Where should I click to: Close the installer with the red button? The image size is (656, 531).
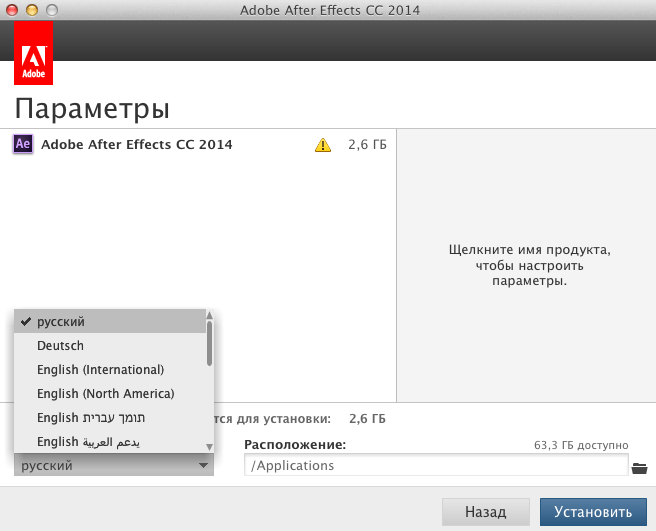point(12,10)
